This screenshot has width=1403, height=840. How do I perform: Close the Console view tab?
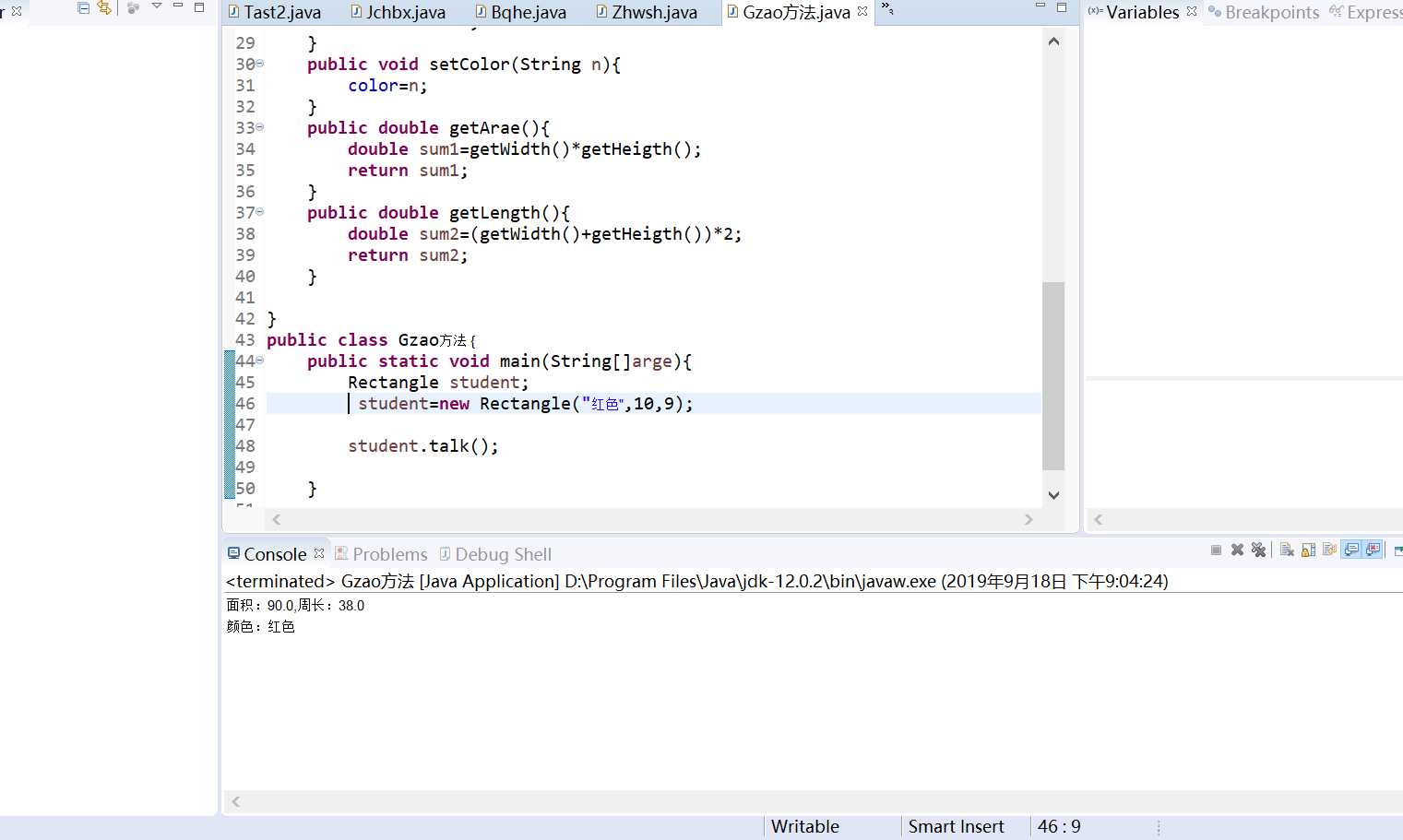(319, 553)
